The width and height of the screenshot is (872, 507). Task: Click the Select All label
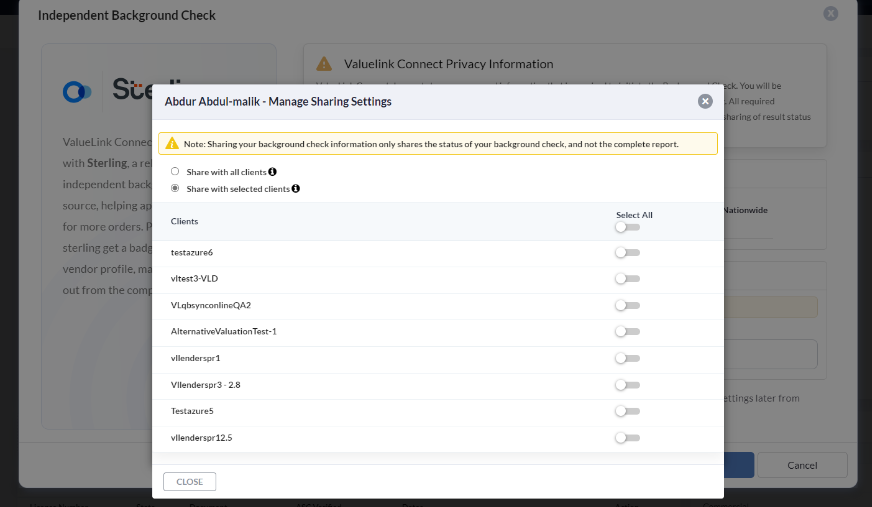(x=634, y=215)
